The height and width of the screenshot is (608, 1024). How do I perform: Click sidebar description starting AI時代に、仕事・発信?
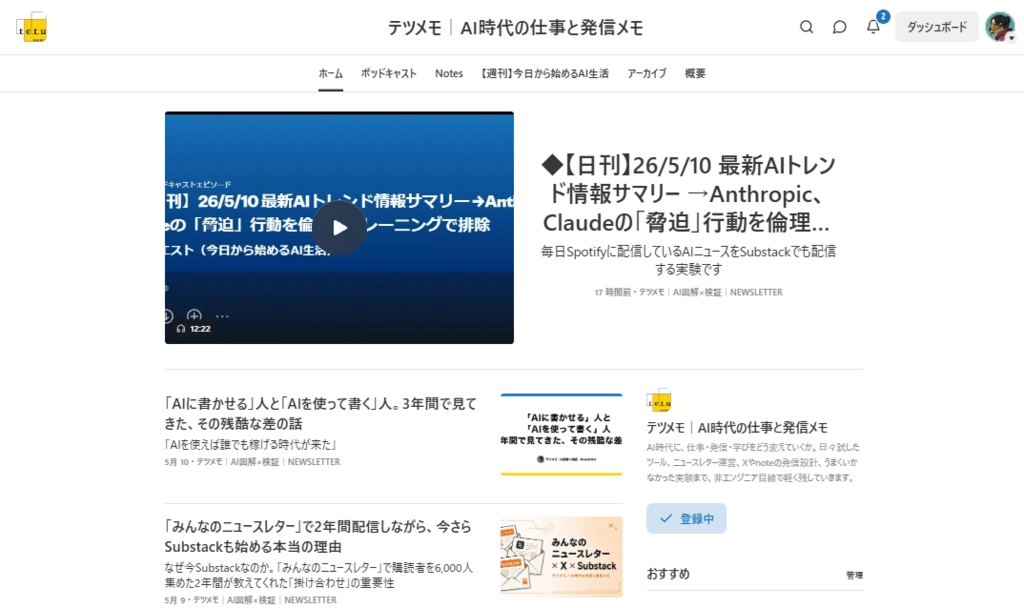(753, 462)
